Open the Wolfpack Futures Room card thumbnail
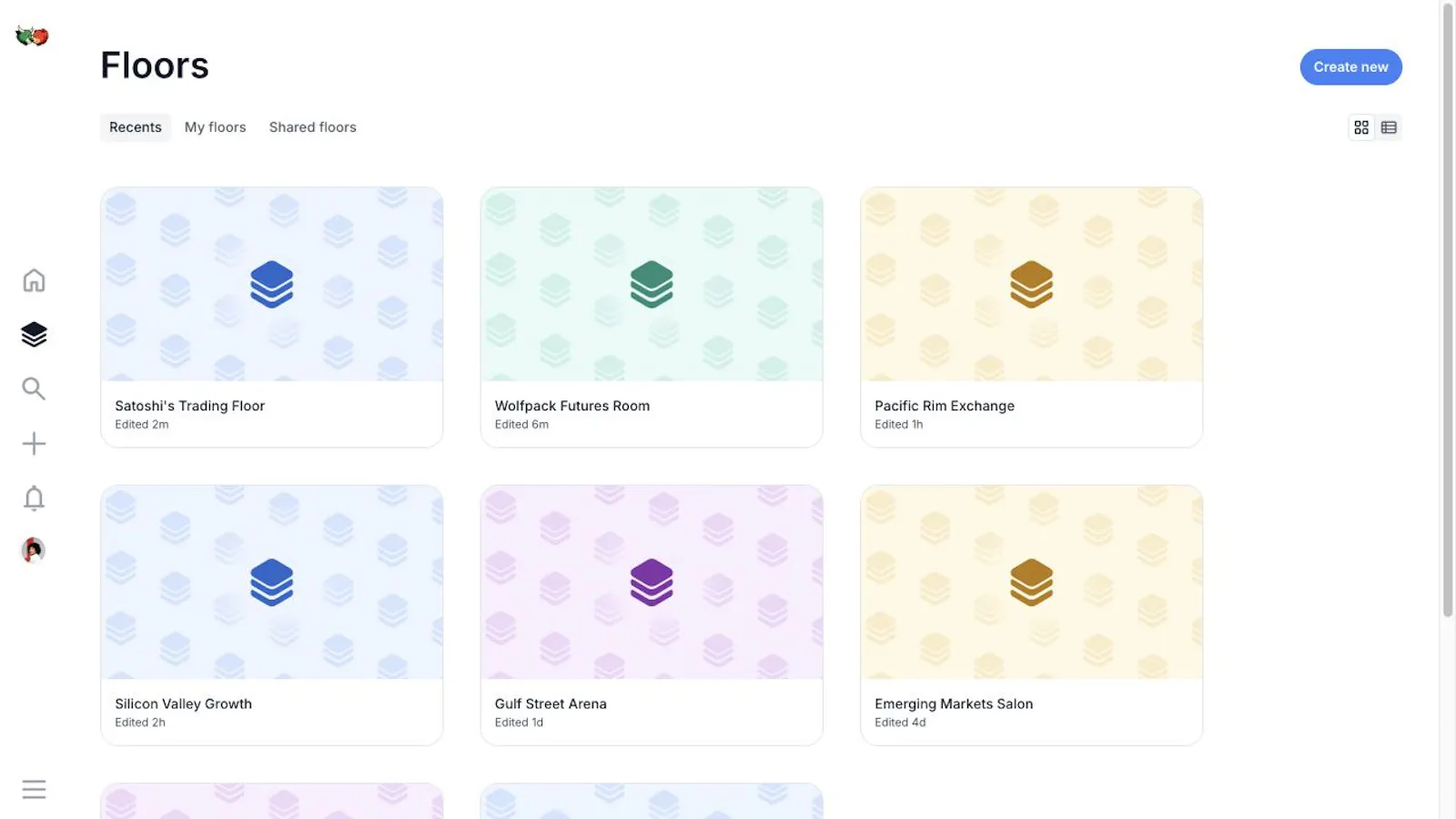This screenshot has width=1456, height=819. pyautogui.click(x=652, y=285)
